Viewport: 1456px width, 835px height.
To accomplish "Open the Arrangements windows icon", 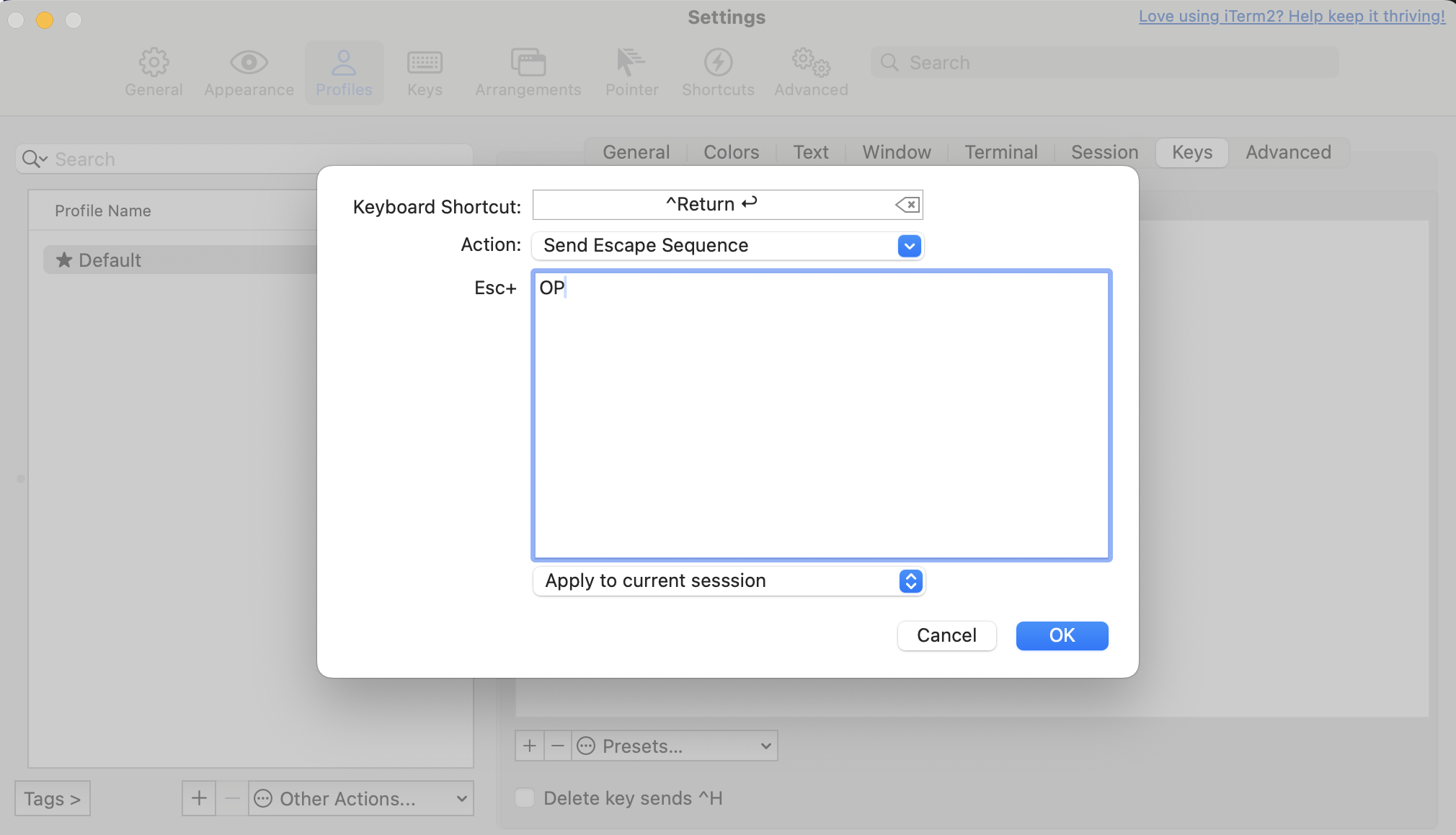I will [x=528, y=63].
